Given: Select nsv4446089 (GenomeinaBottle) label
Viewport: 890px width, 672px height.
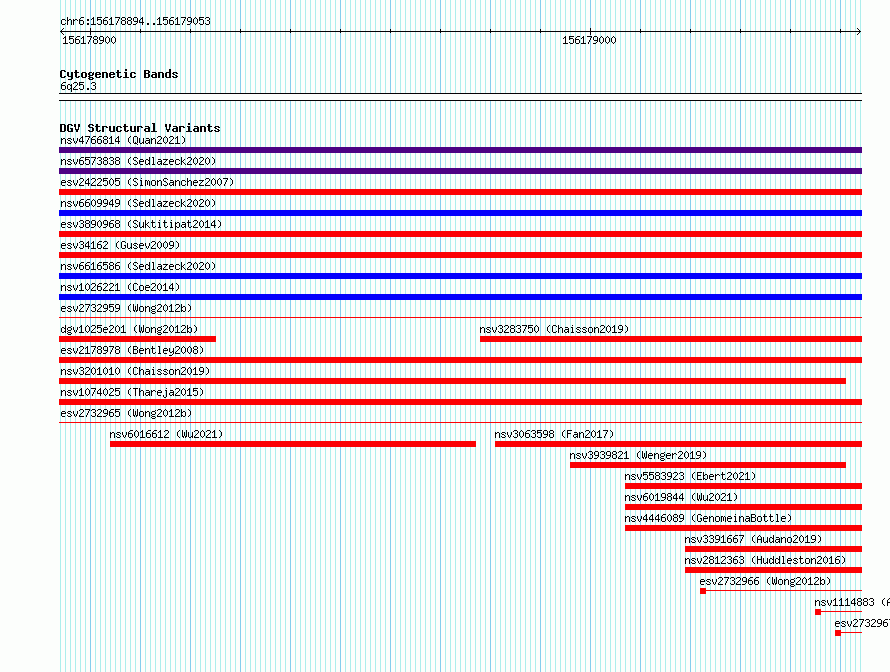Looking at the screenshot, I should pyautogui.click(x=708, y=518).
